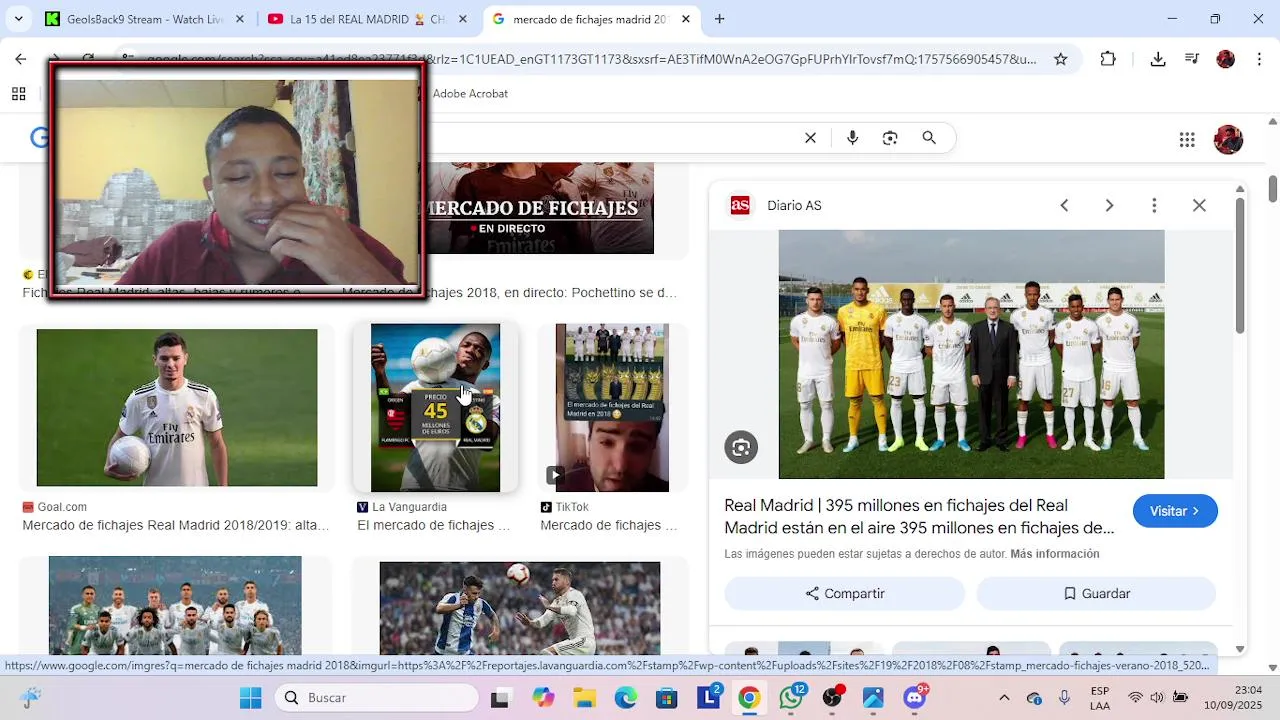Image resolution: width=1280 pixels, height=720 pixels.
Task: Bookmark this page with star icon
Action: click(x=1061, y=59)
